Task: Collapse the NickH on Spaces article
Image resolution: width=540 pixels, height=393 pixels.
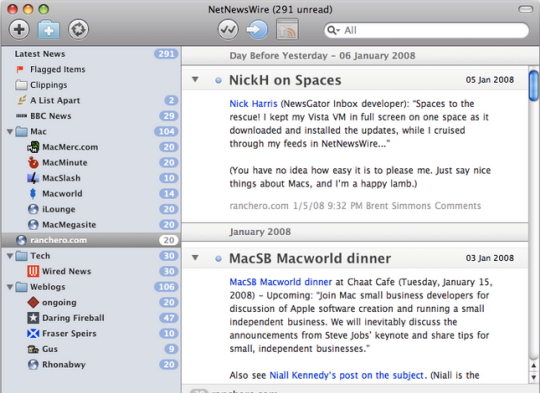Action: pyautogui.click(x=195, y=80)
